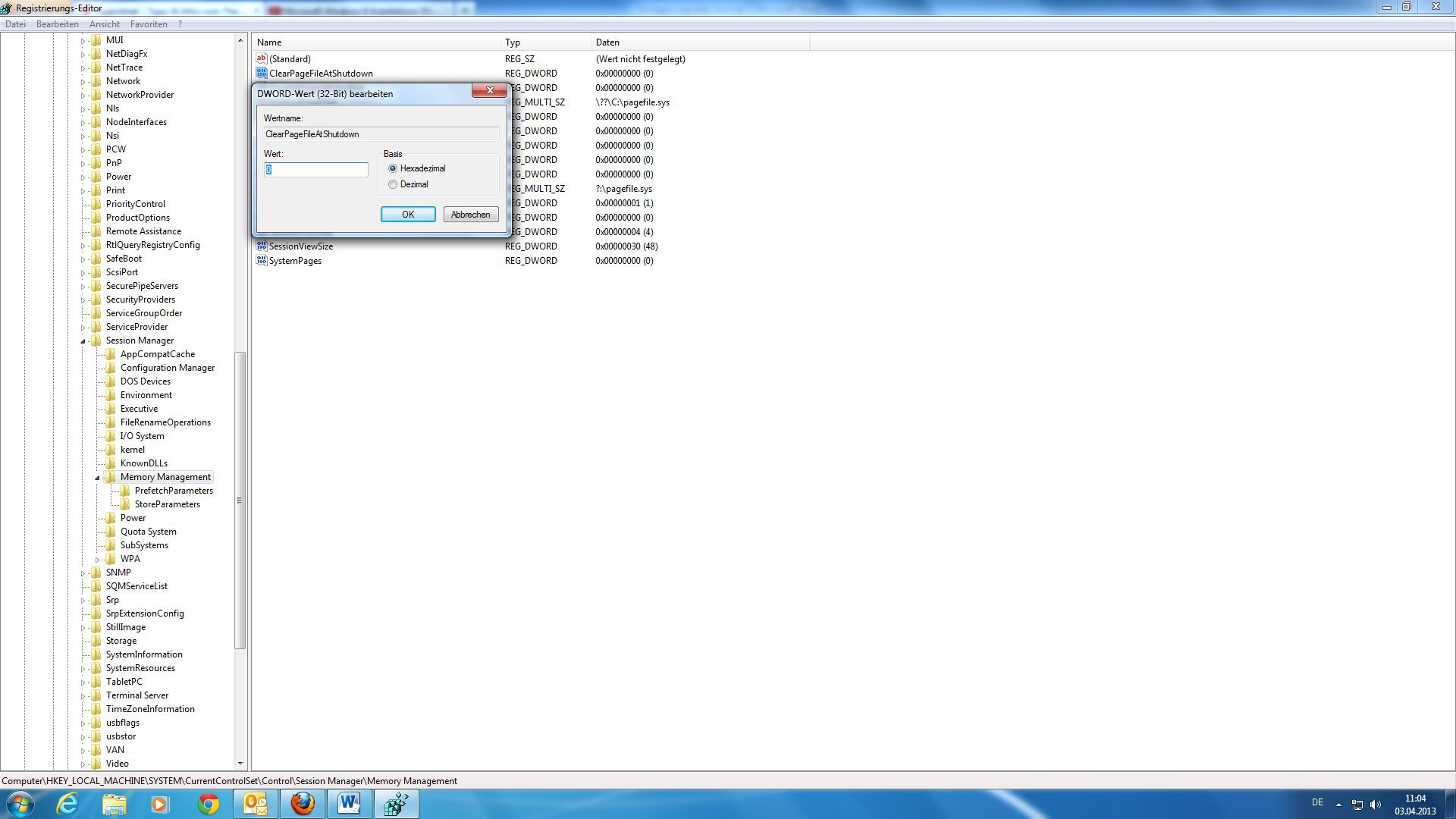
Task: Click the Microsoft Word taskbar icon
Action: click(x=350, y=804)
